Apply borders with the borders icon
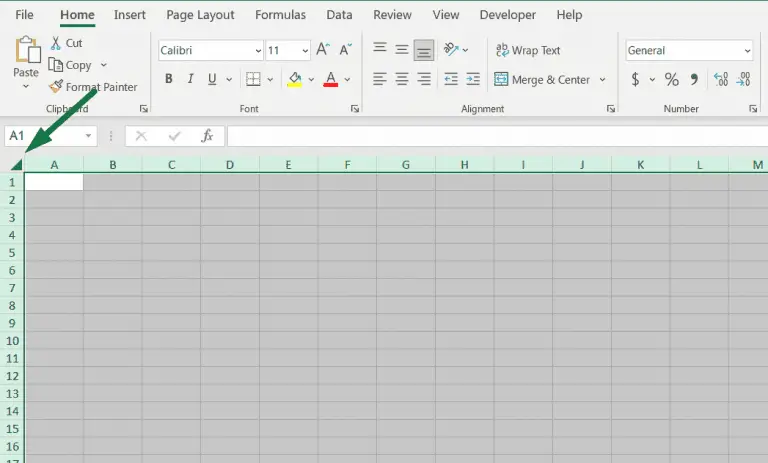Viewport: 768px width, 463px height. (253, 79)
